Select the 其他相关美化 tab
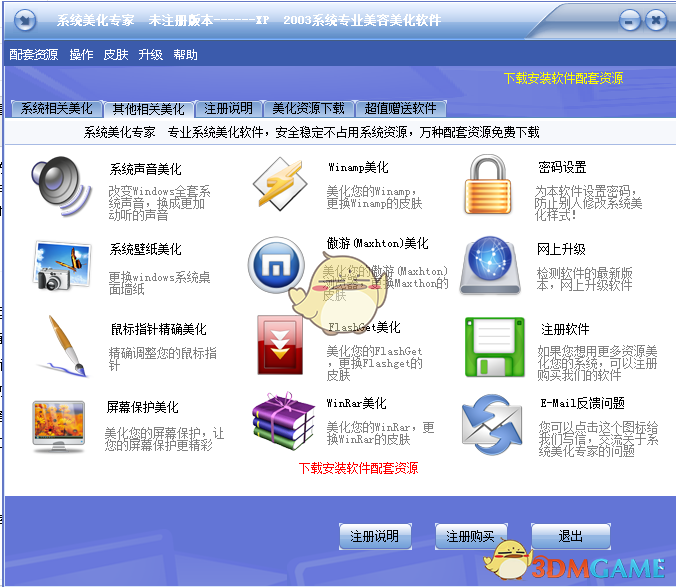 [x=148, y=109]
